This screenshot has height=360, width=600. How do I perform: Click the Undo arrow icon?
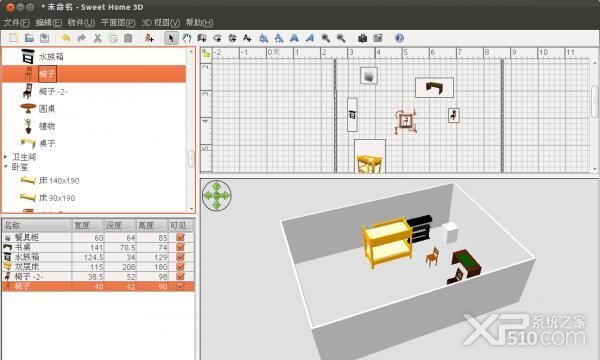tap(66, 38)
